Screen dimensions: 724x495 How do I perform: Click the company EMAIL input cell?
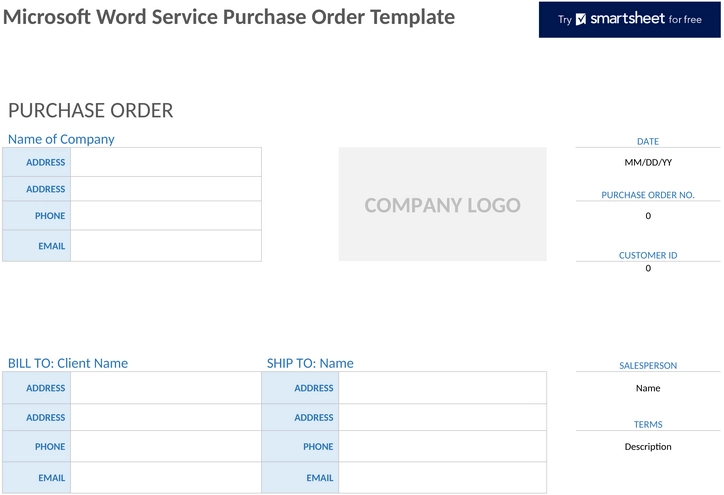click(x=166, y=246)
